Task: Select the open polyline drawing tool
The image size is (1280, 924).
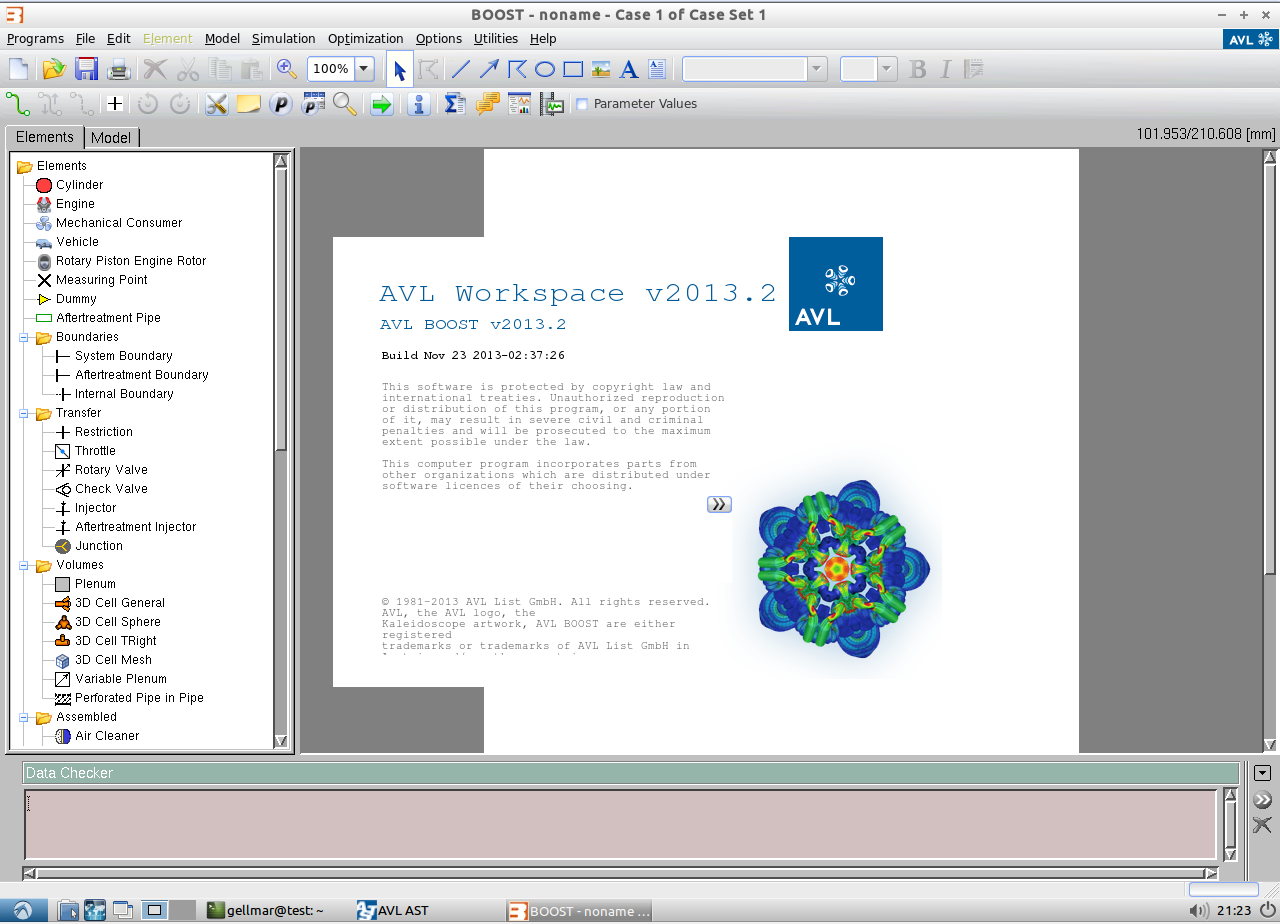Action: (517, 69)
